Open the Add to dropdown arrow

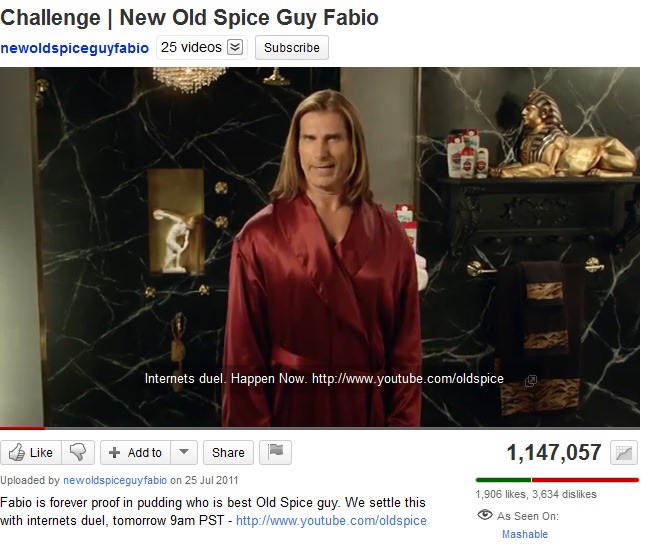pos(184,452)
